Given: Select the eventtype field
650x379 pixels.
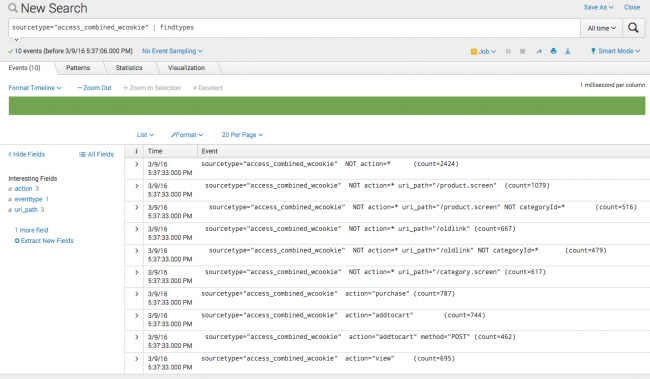Looking at the screenshot, I should click(28, 199).
